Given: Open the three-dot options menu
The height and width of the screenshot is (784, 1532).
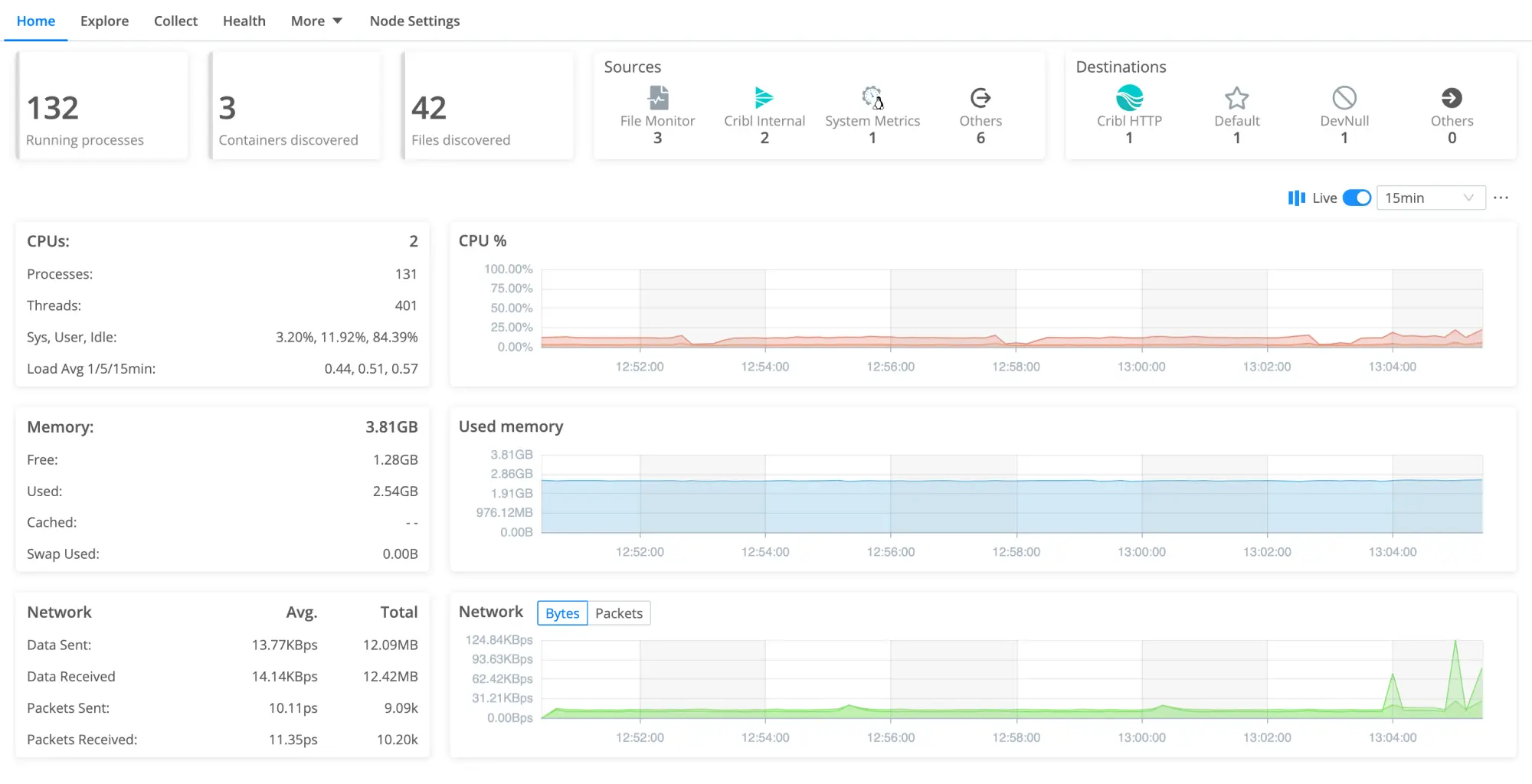Looking at the screenshot, I should pos(1501,198).
